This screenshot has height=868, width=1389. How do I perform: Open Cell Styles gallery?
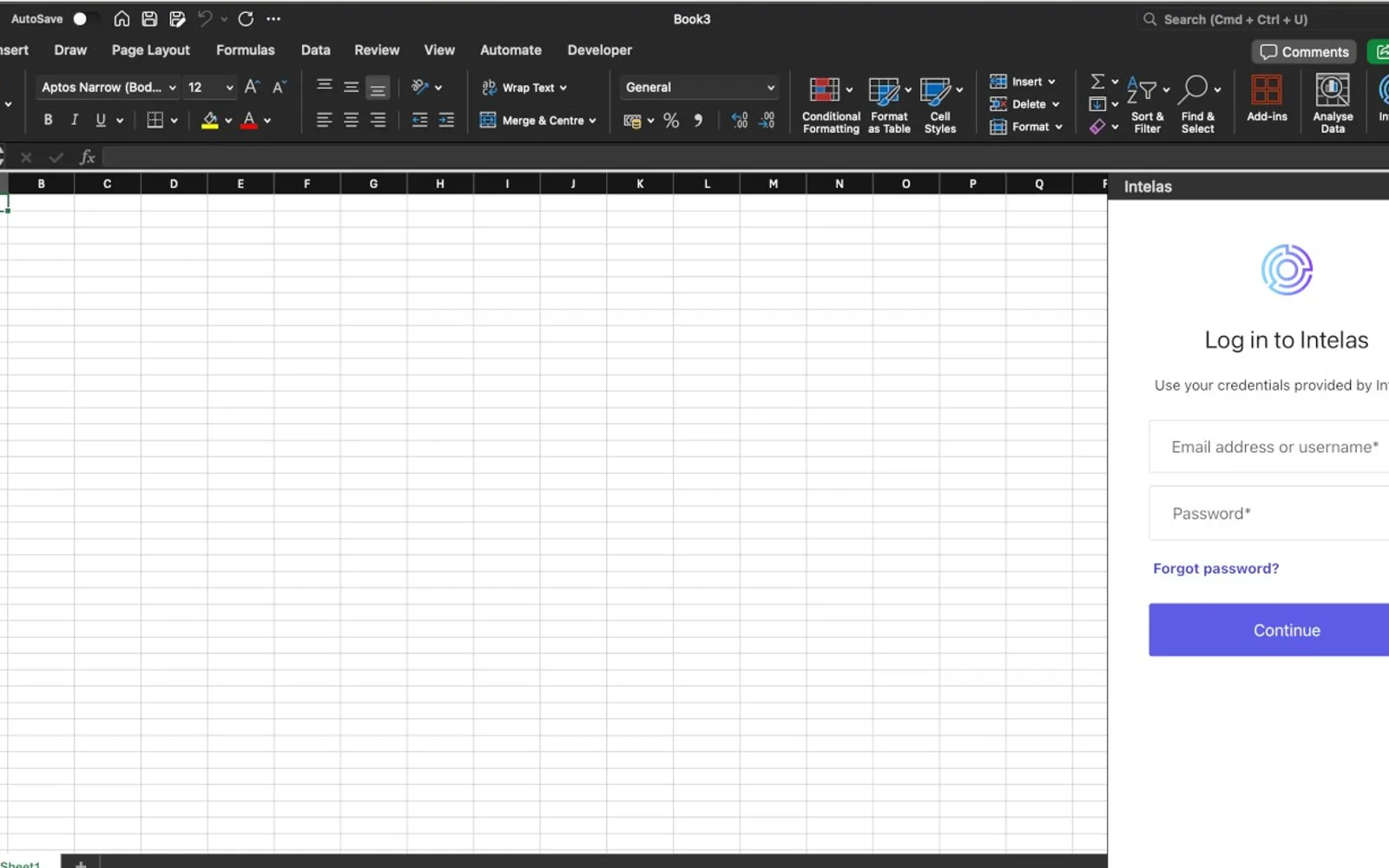click(940, 105)
